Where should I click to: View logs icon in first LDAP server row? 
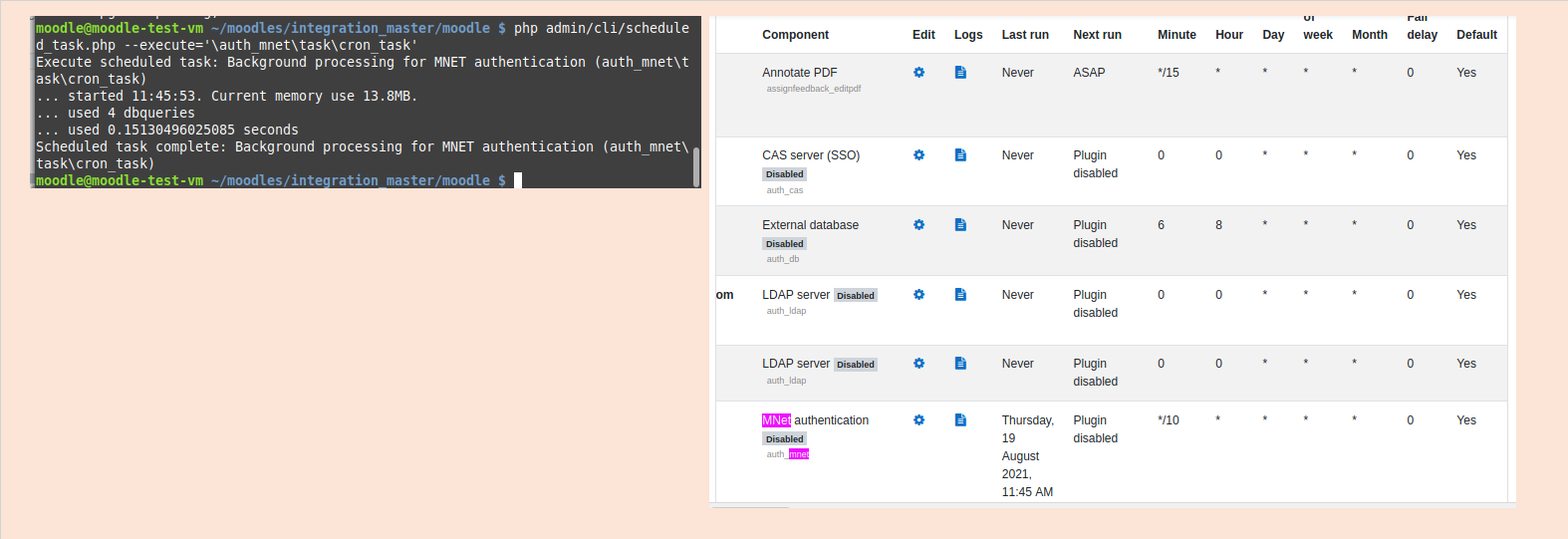point(960,295)
